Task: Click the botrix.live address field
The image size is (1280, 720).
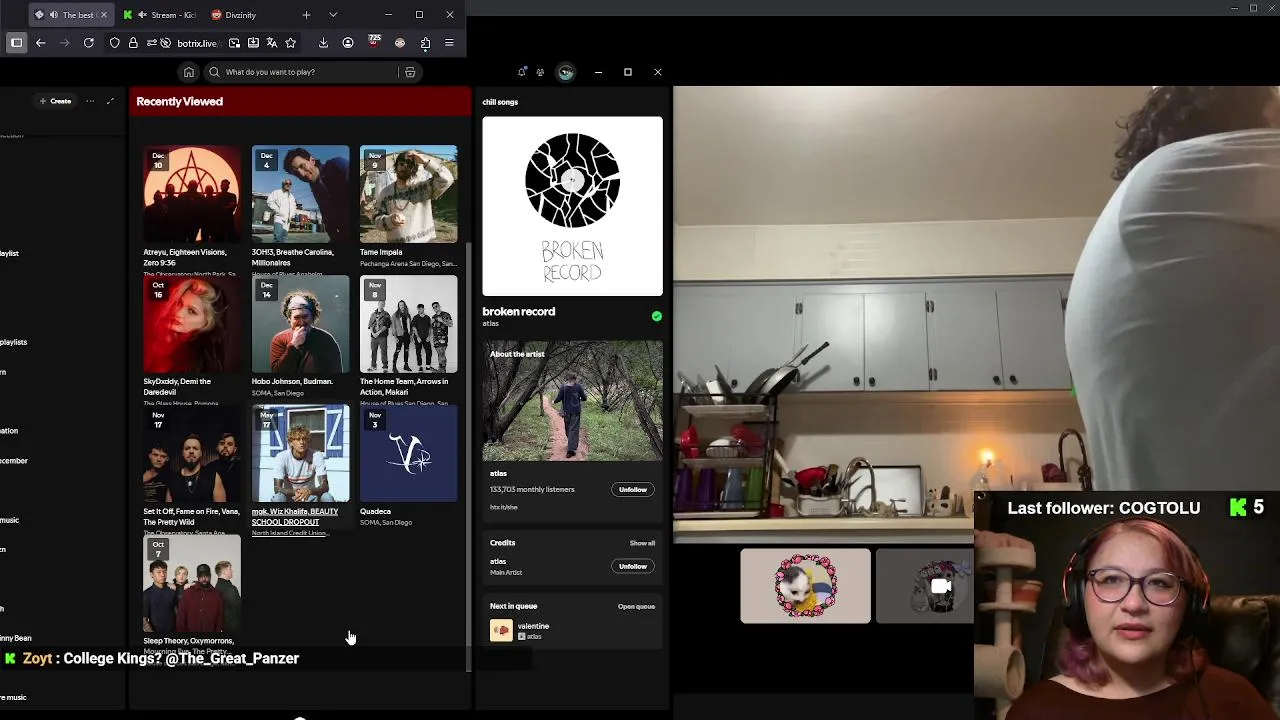Action: click(196, 43)
